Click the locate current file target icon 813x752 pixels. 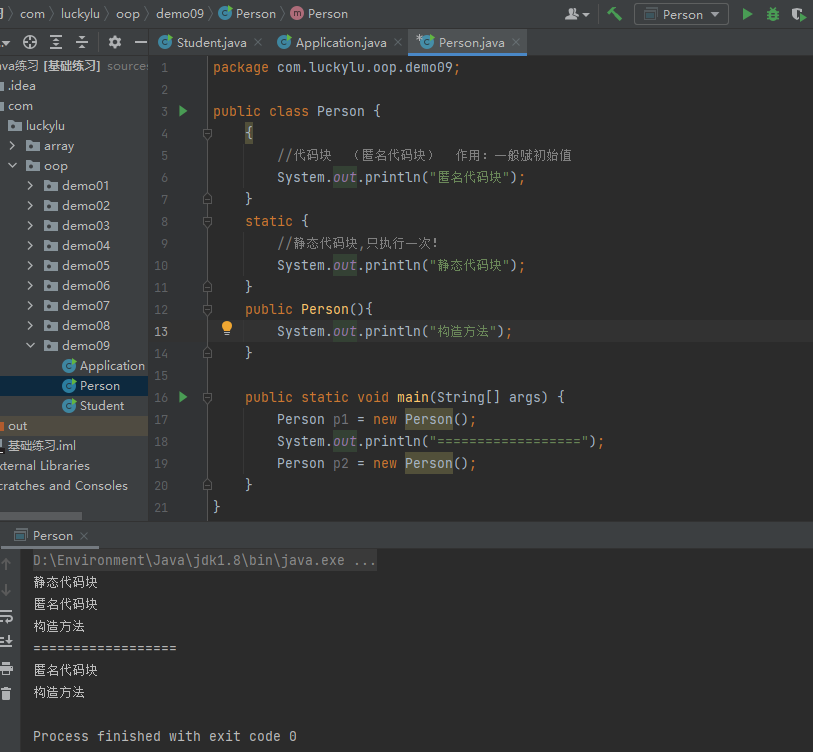point(30,42)
